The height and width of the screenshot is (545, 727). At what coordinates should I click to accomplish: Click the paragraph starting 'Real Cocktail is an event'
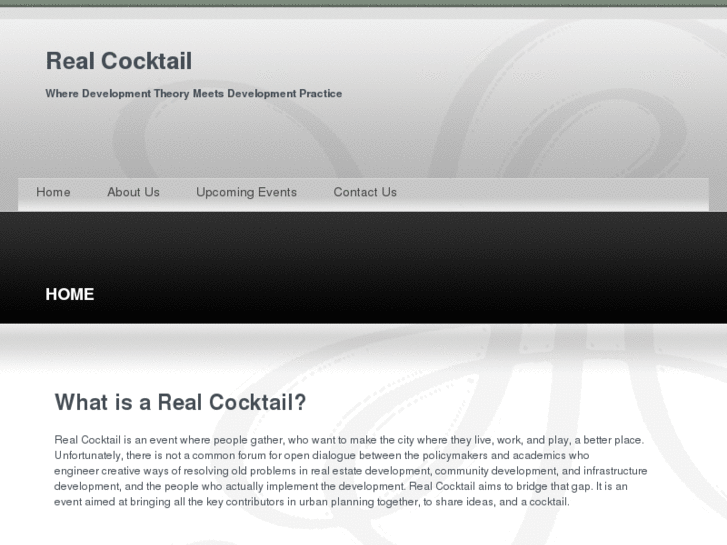[351, 471]
